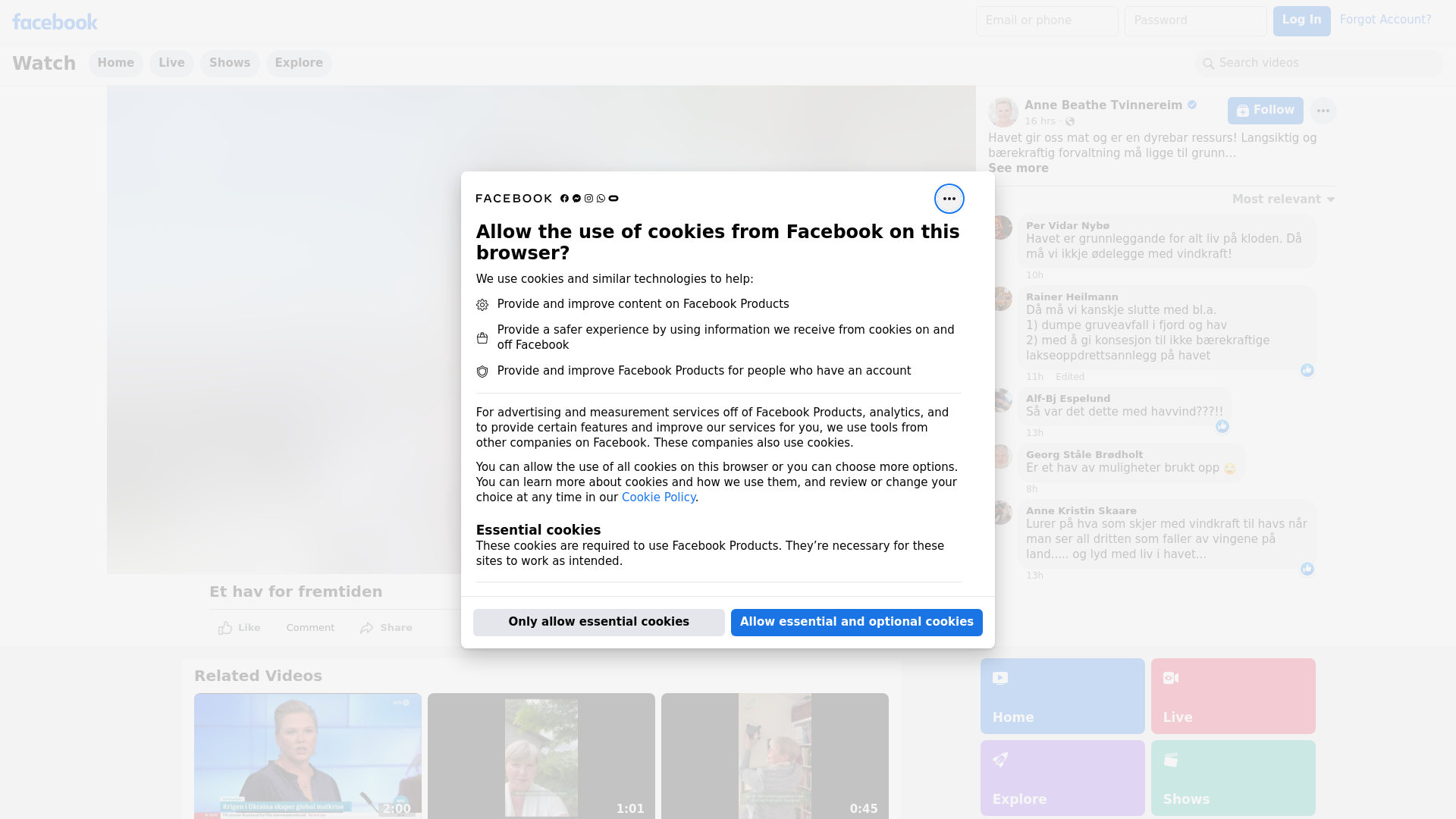Open the Explore tile with rocket icon
This screenshot has height=819, width=1456.
(x=1062, y=778)
